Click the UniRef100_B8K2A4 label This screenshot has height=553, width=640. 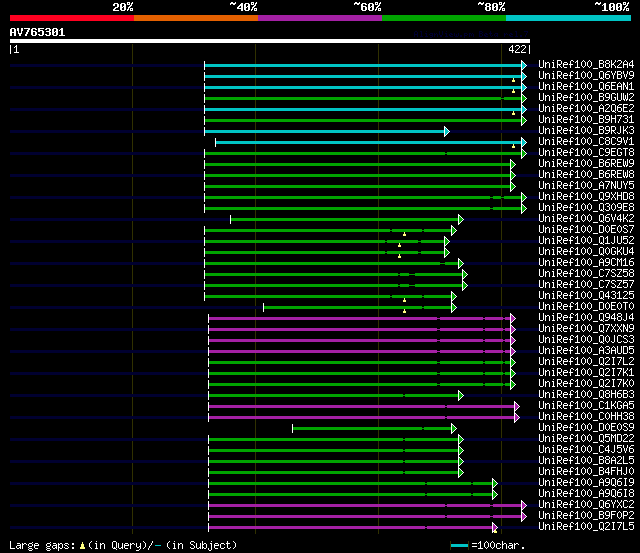tap(586, 64)
